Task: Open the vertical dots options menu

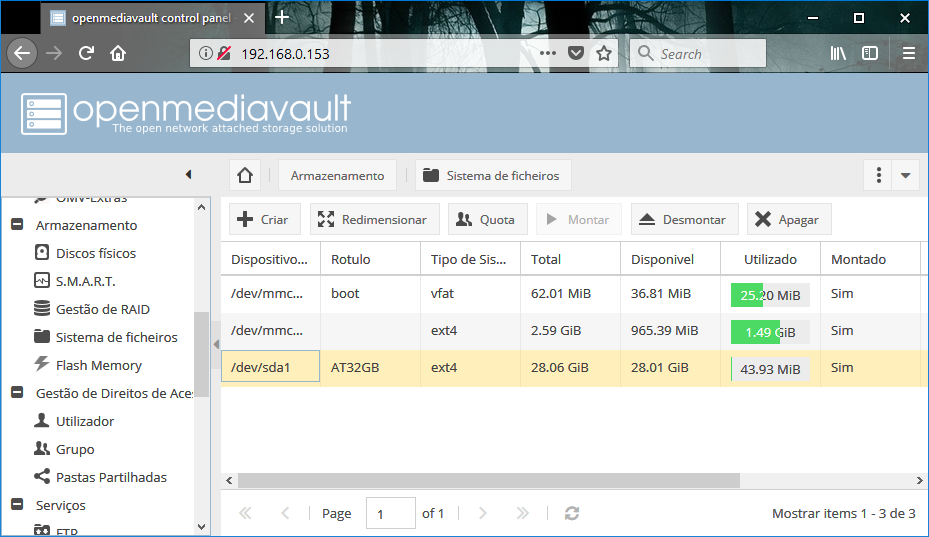Action: coord(878,175)
